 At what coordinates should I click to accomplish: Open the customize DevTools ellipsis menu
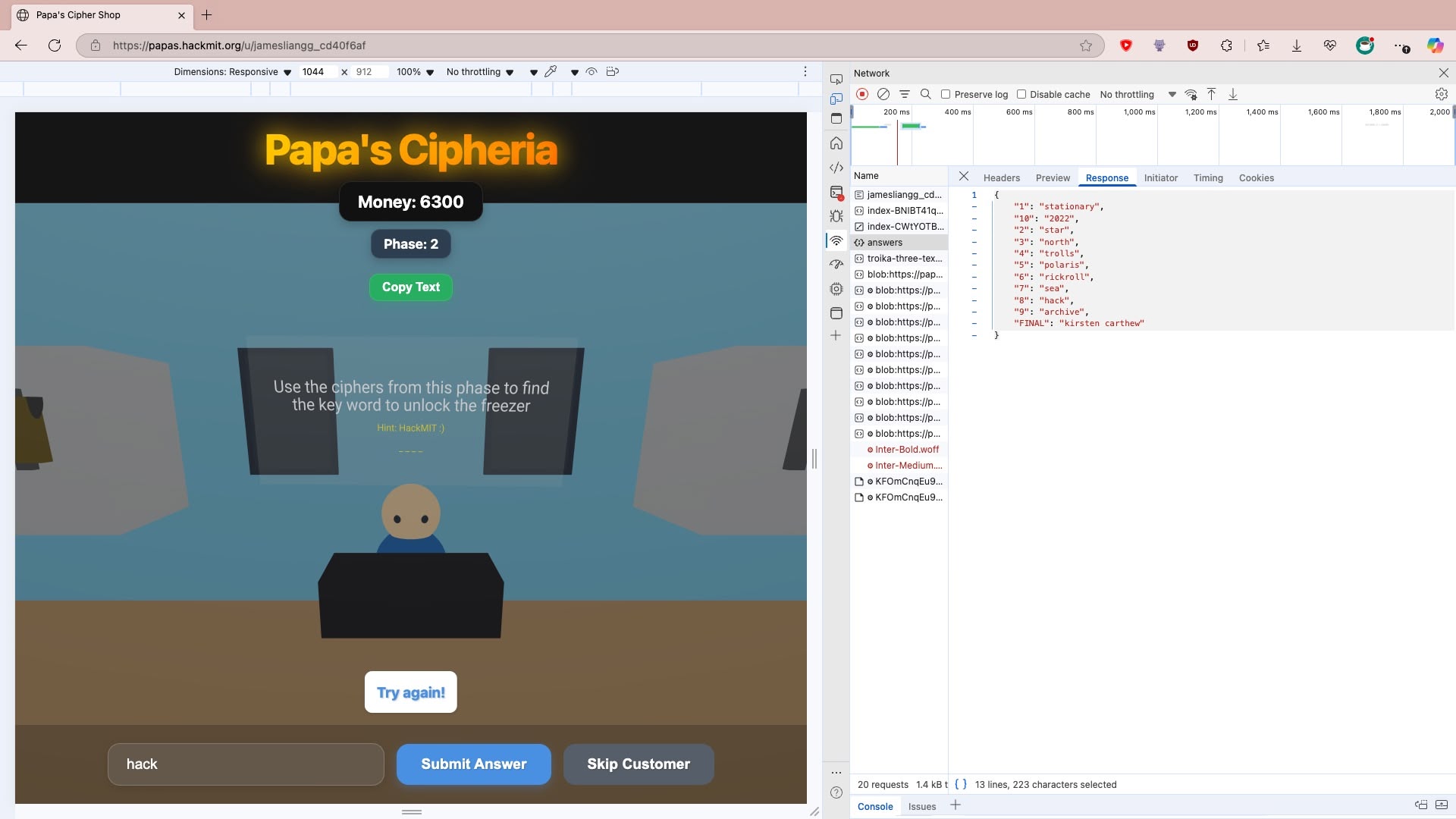pos(836,772)
